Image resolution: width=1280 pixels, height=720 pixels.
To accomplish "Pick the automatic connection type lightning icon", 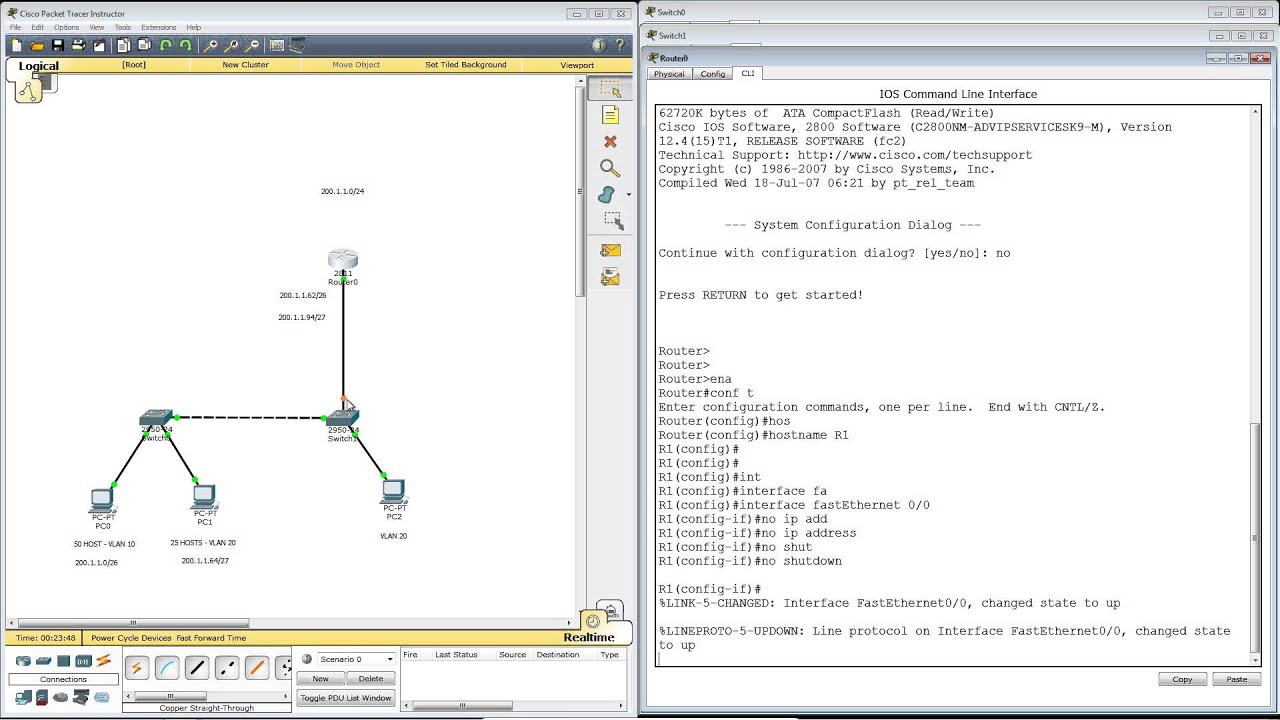I will pos(137,668).
